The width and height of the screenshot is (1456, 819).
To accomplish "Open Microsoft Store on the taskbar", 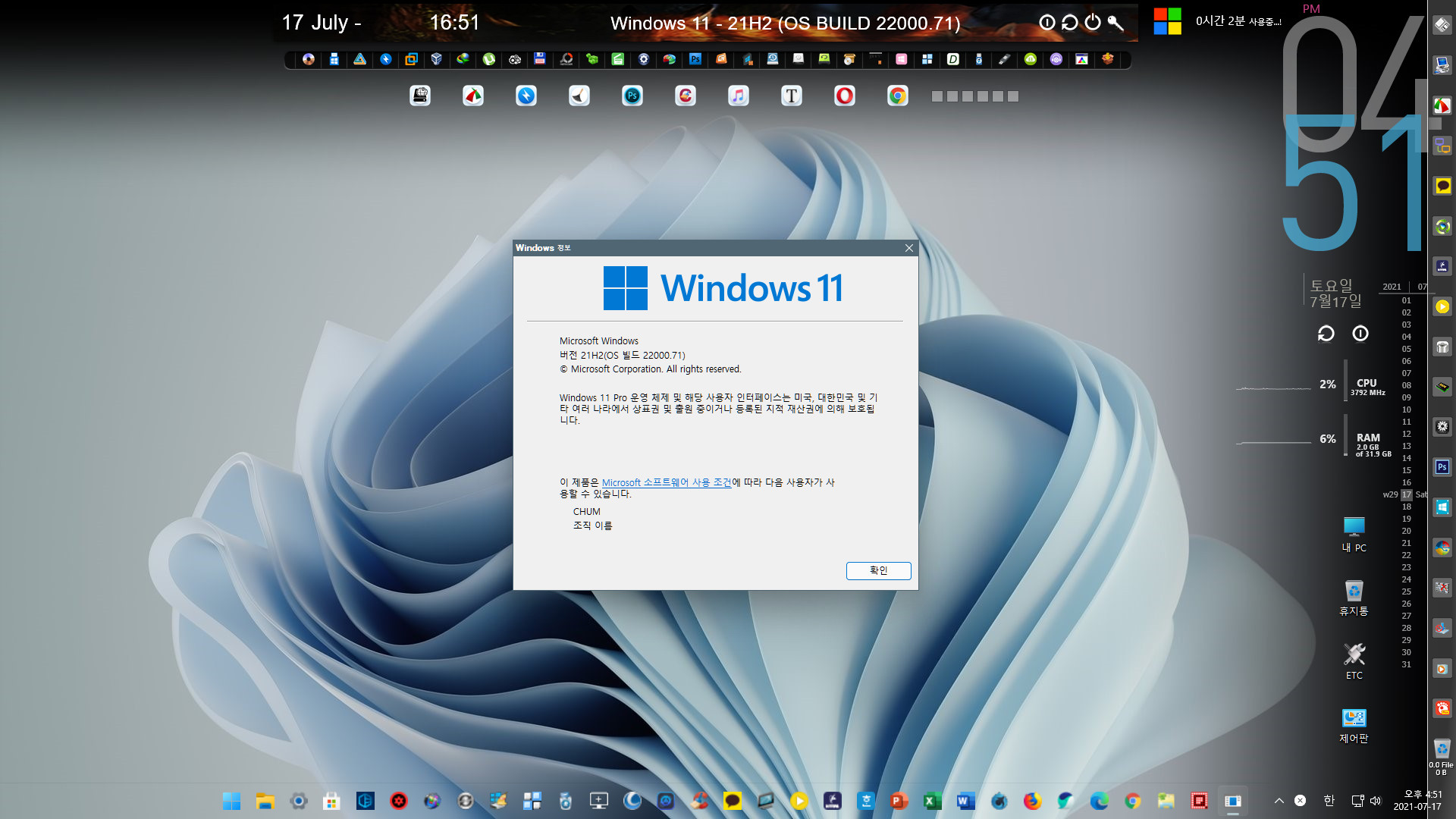I will pos(331,801).
